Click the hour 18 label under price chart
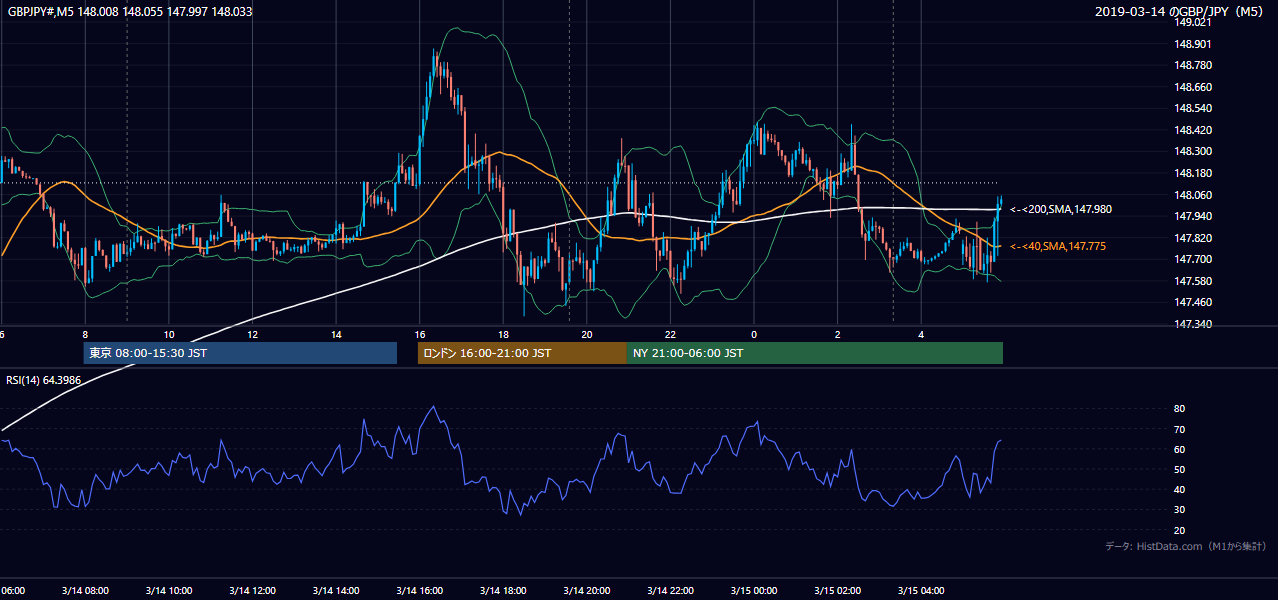The height and width of the screenshot is (600, 1278). click(504, 335)
